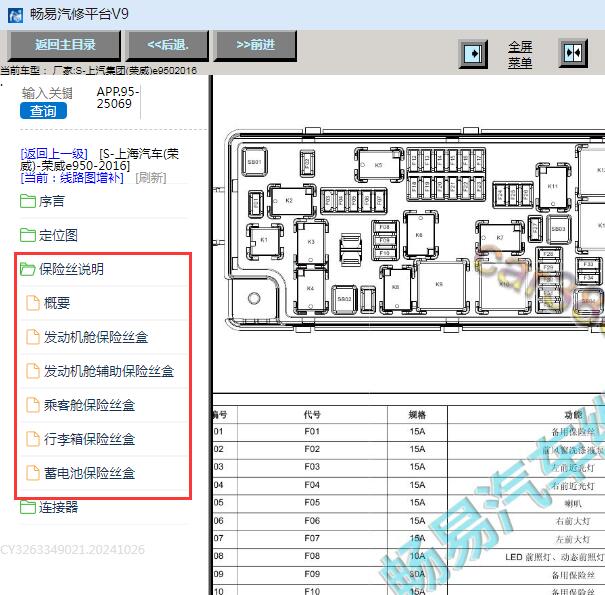The height and width of the screenshot is (595, 605).
Task: Click the [刷新] refresh link
Action: pyautogui.click(x=150, y=178)
